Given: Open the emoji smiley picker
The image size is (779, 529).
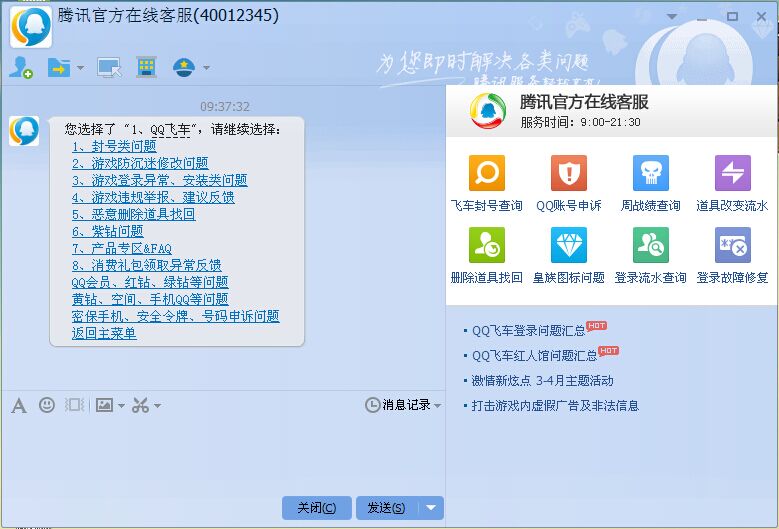Looking at the screenshot, I should 47,405.
